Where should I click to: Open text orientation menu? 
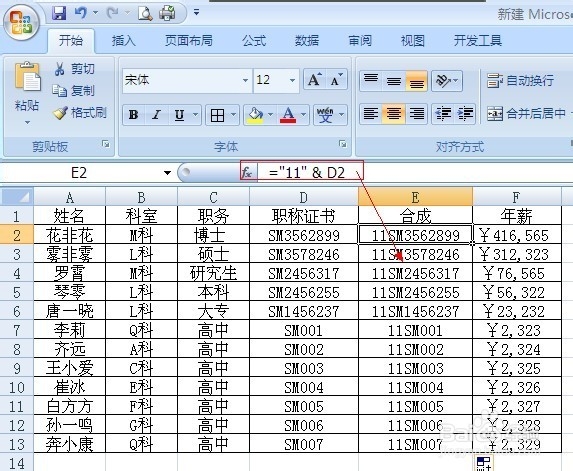[447, 80]
